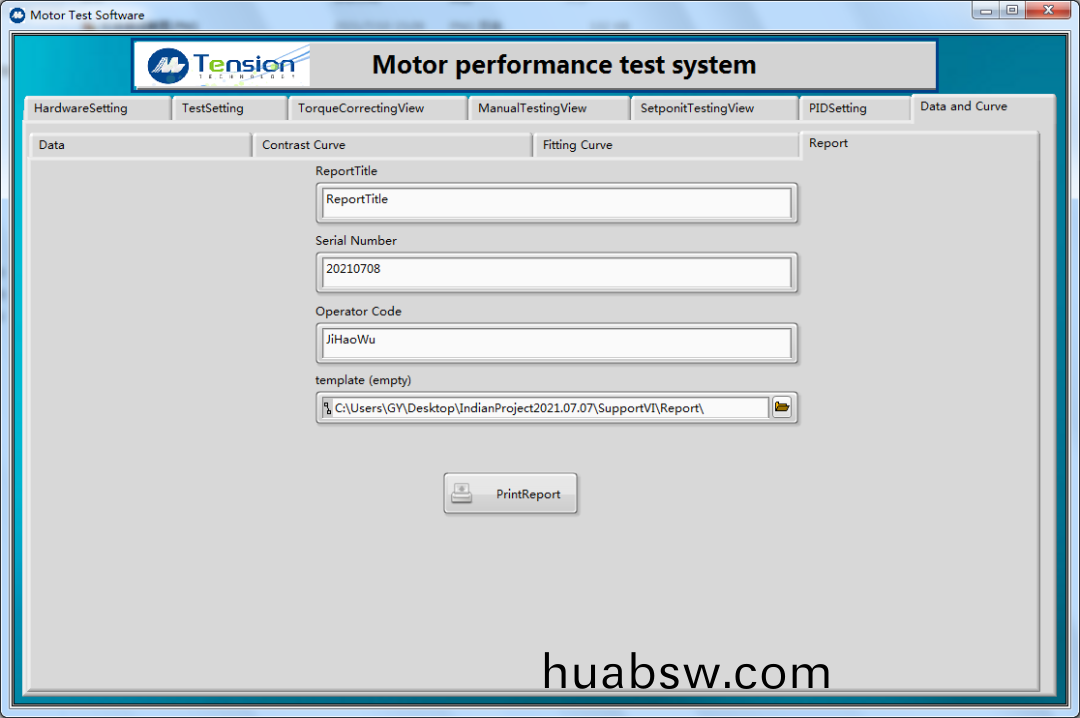1080x718 pixels.
Task: Select the Report sub-tab
Action: (828, 143)
